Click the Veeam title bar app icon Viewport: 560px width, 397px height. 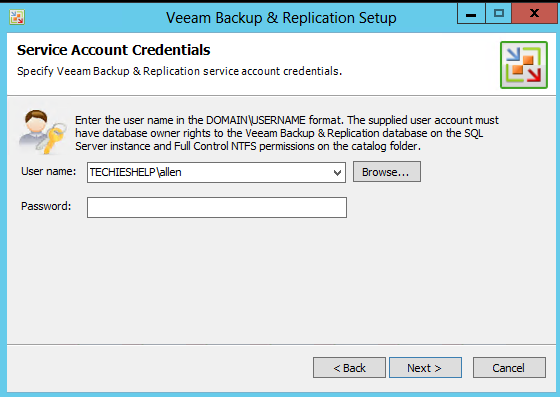tap(17, 17)
